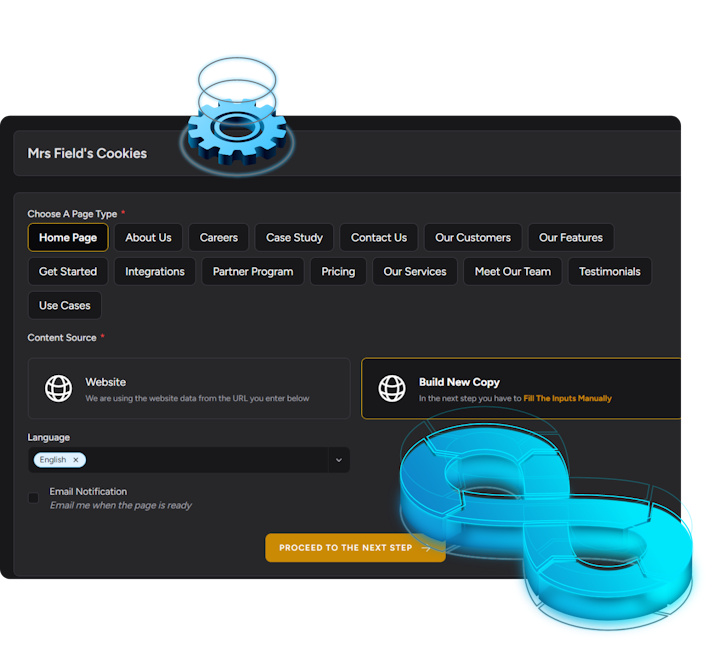
Task: Choose the Case Study page type
Action: (294, 238)
